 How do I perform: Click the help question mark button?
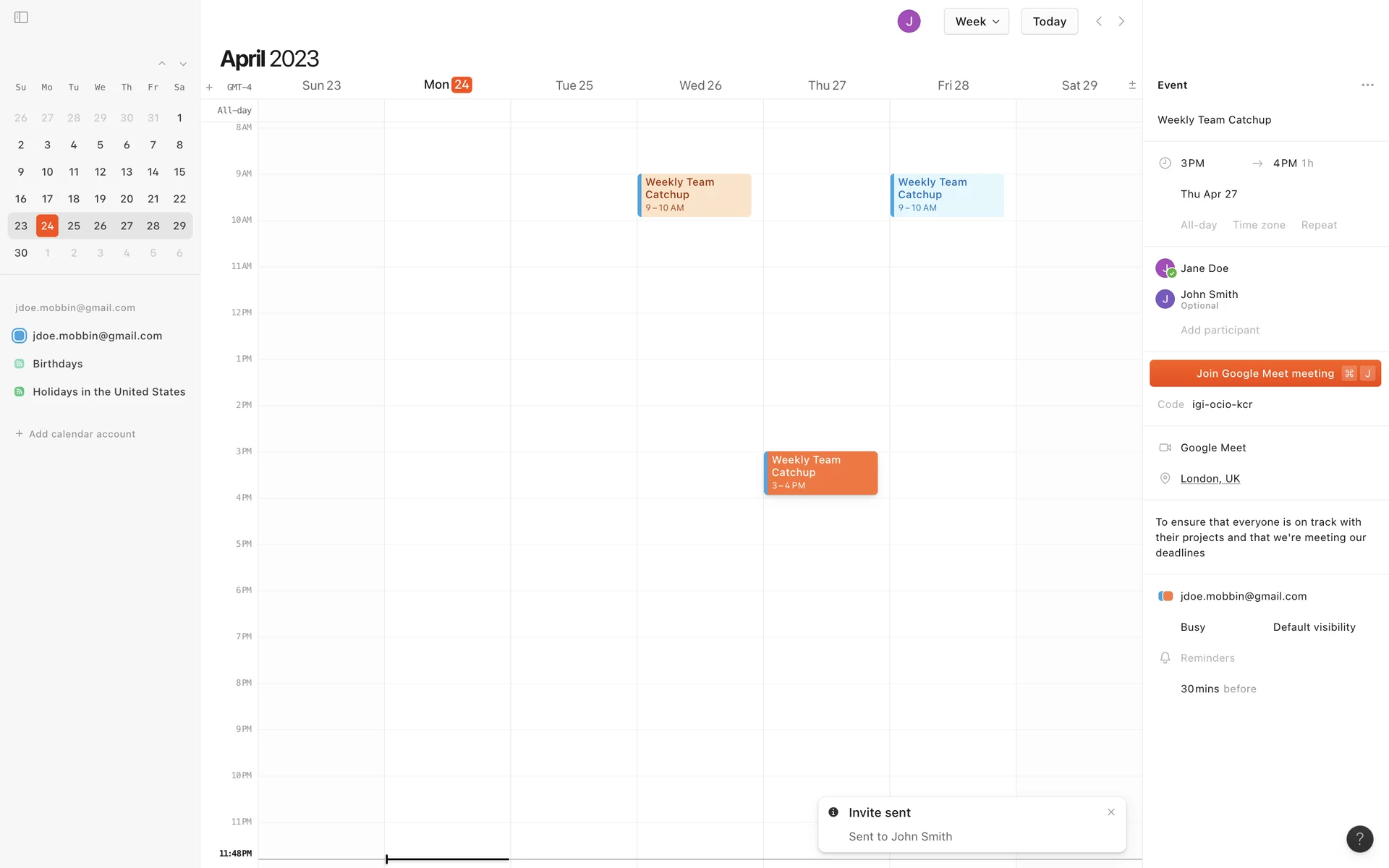(1359, 839)
